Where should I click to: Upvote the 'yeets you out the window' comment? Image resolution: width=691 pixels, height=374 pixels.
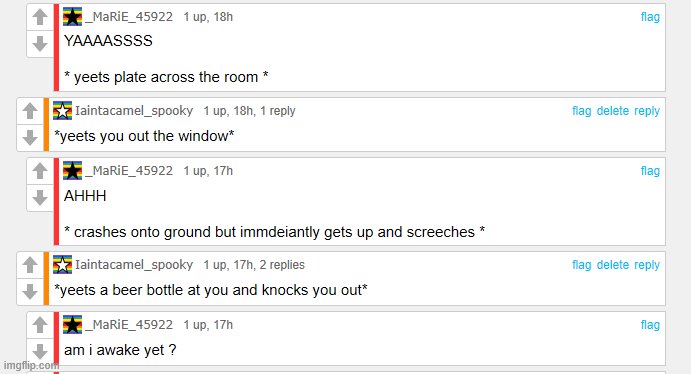point(30,111)
